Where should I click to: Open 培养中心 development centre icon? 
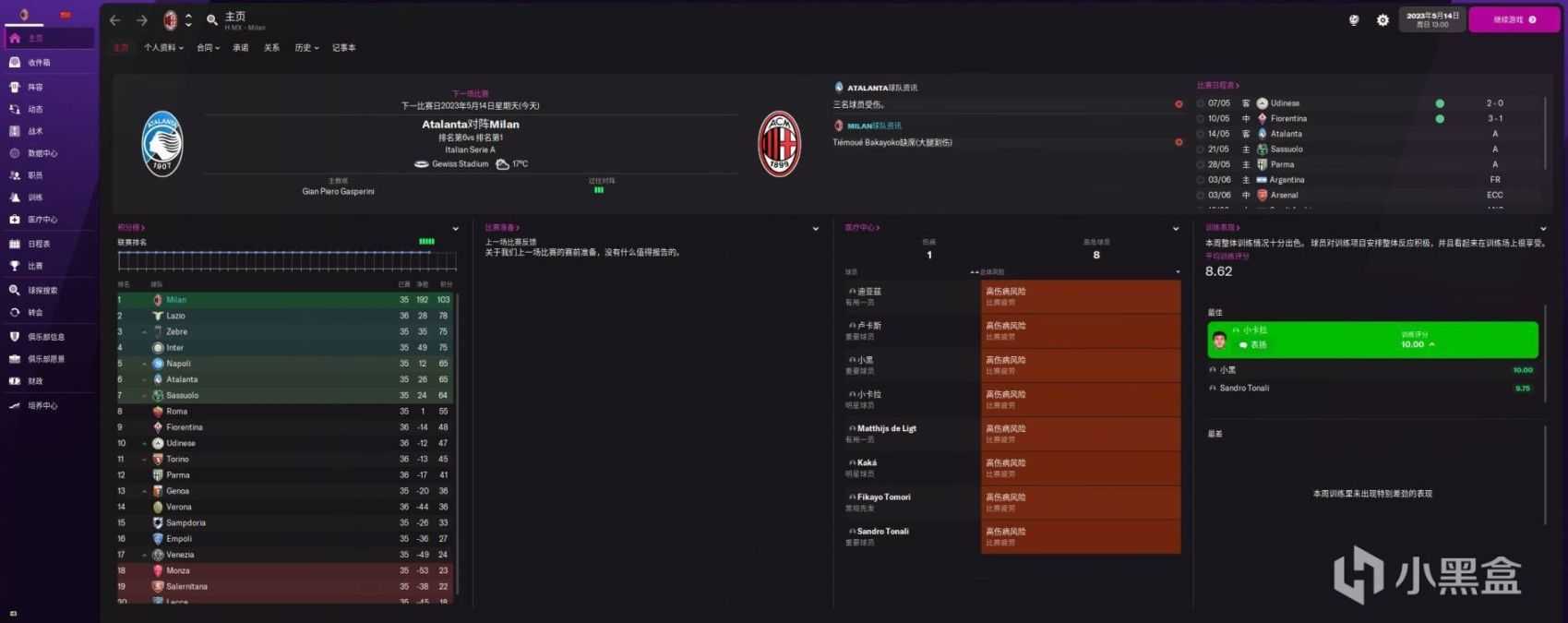15,405
